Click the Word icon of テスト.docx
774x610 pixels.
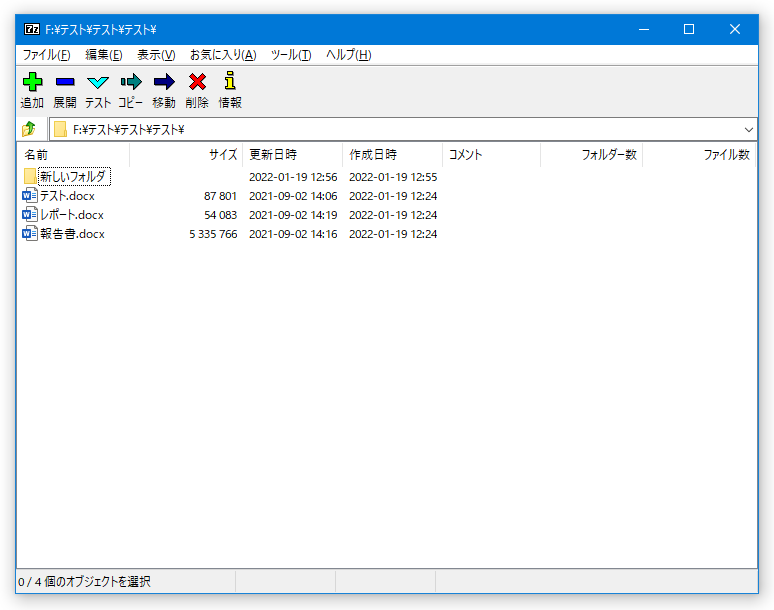click(x=30, y=195)
